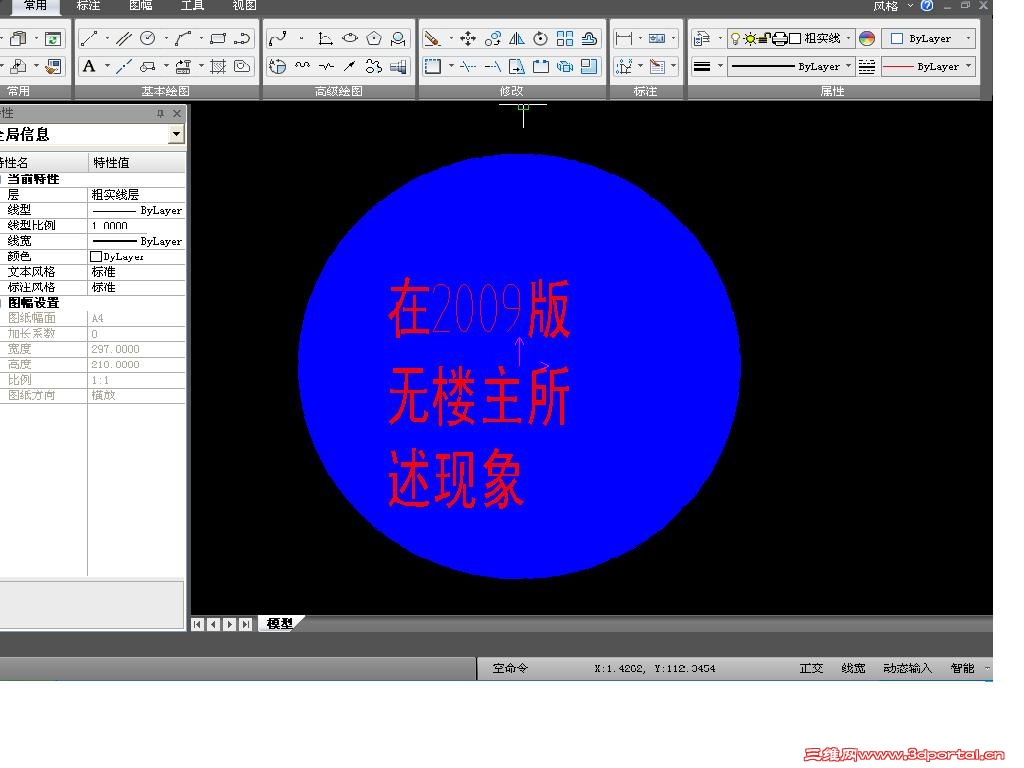Image resolution: width=1024 pixels, height=768 pixels.
Task: Toggle layer print printer icon
Action: [x=780, y=39]
